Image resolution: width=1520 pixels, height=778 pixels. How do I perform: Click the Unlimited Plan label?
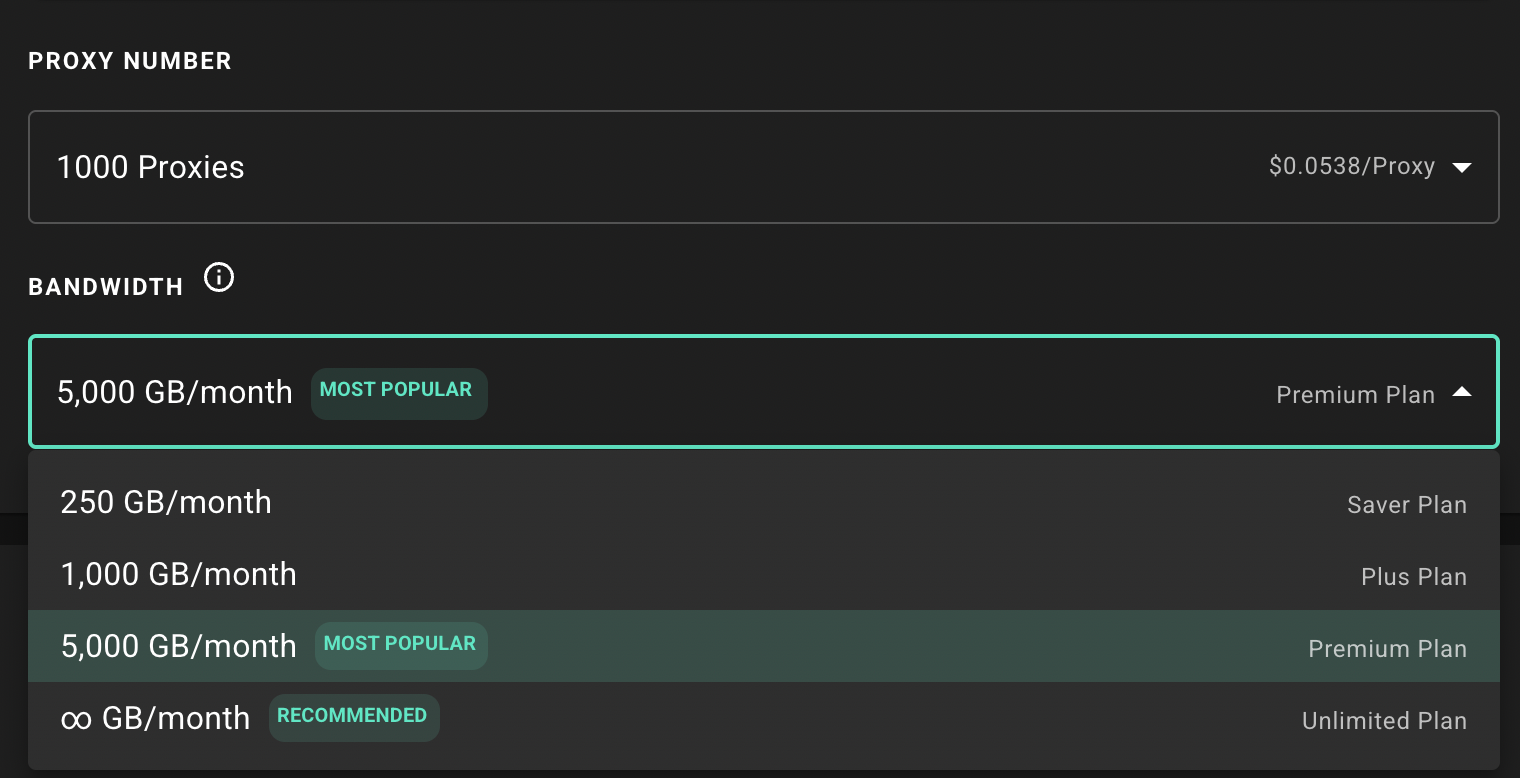click(1384, 721)
